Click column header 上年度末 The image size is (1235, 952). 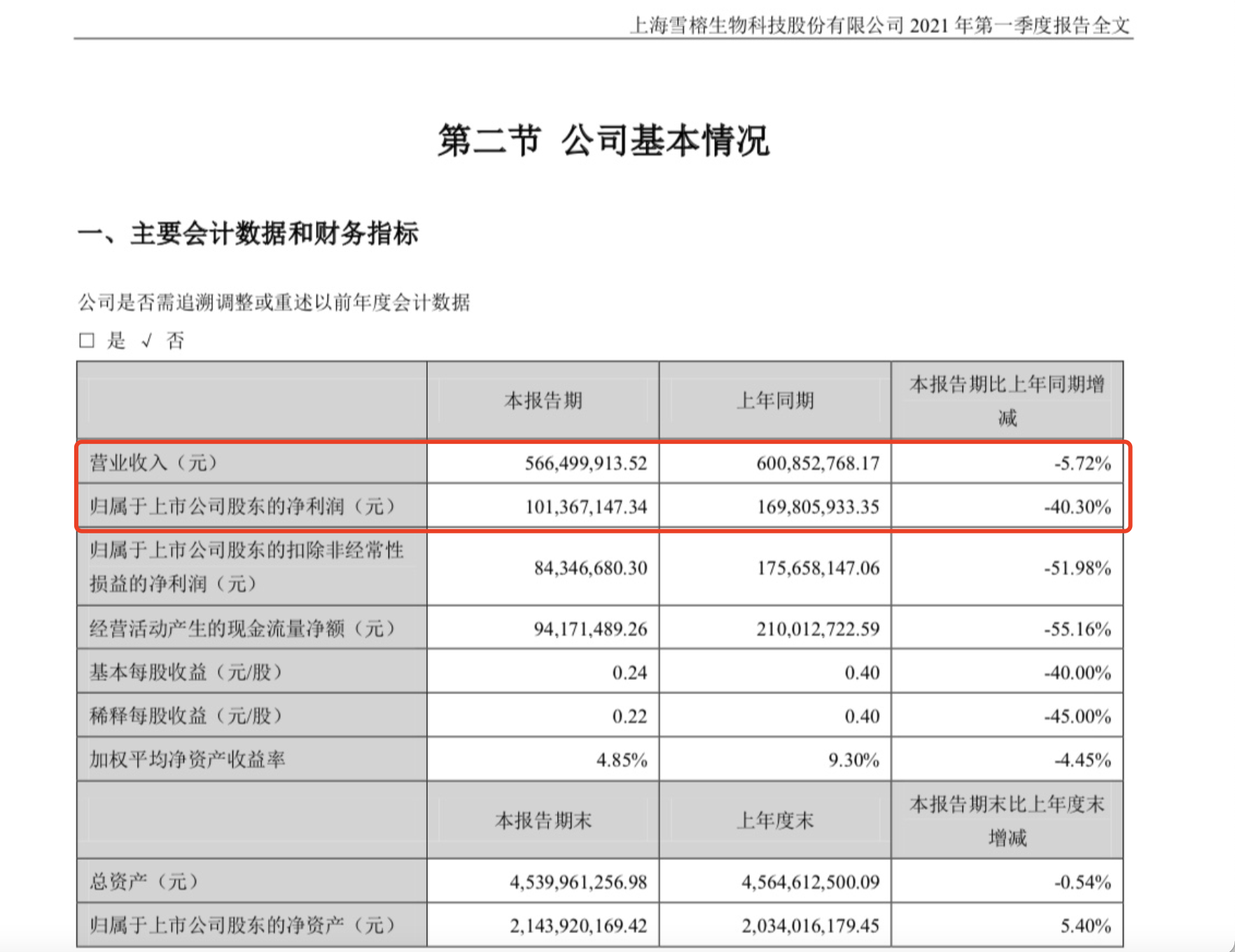pyautogui.click(x=775, y=820)
